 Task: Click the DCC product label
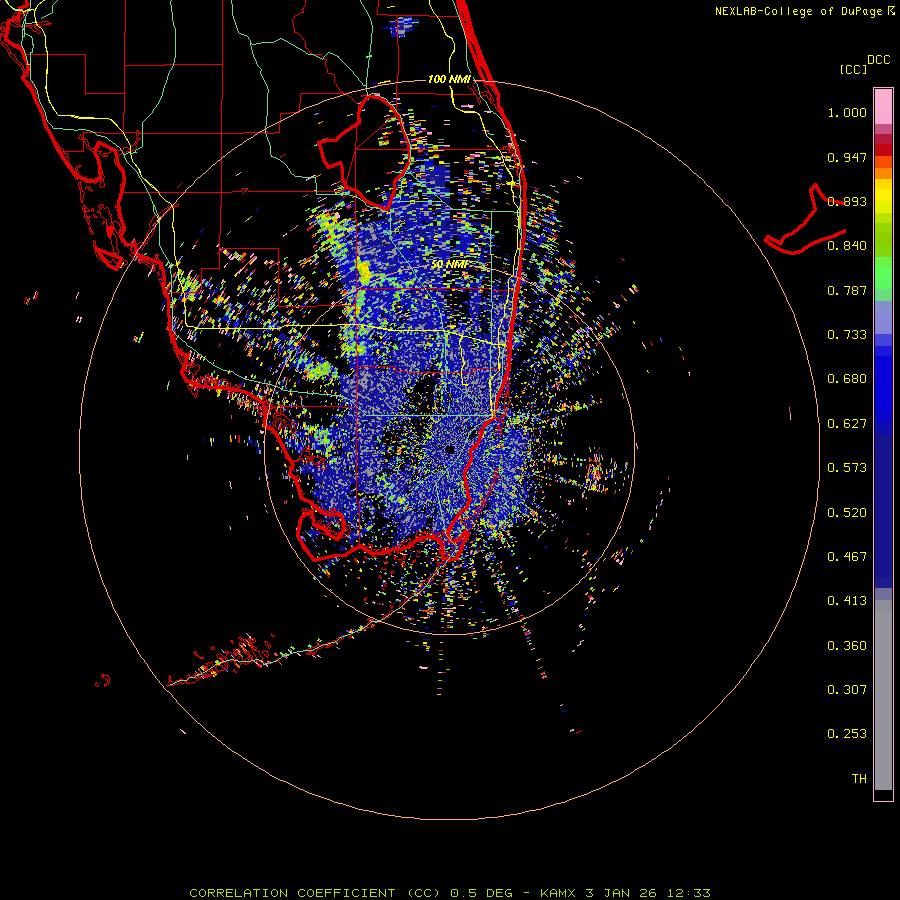point(879,60)
